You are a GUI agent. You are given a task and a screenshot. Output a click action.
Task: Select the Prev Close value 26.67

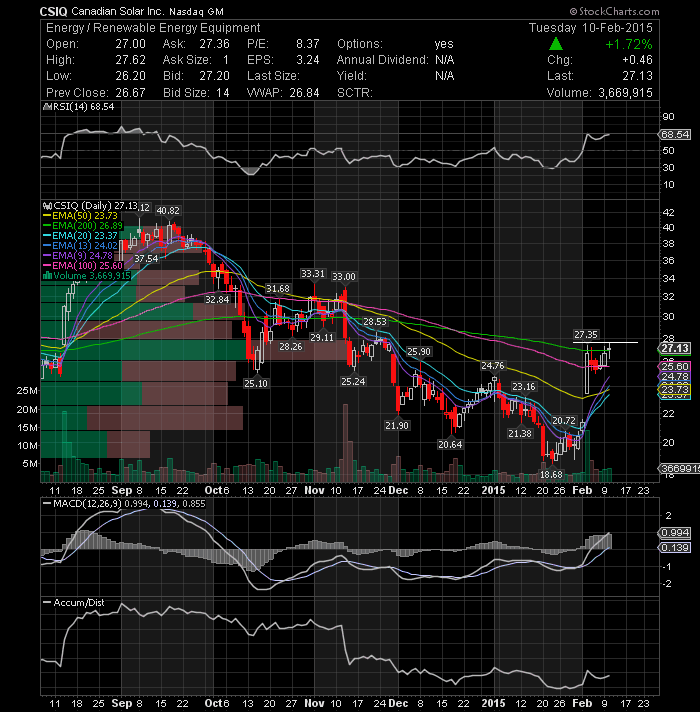point(130,93)
